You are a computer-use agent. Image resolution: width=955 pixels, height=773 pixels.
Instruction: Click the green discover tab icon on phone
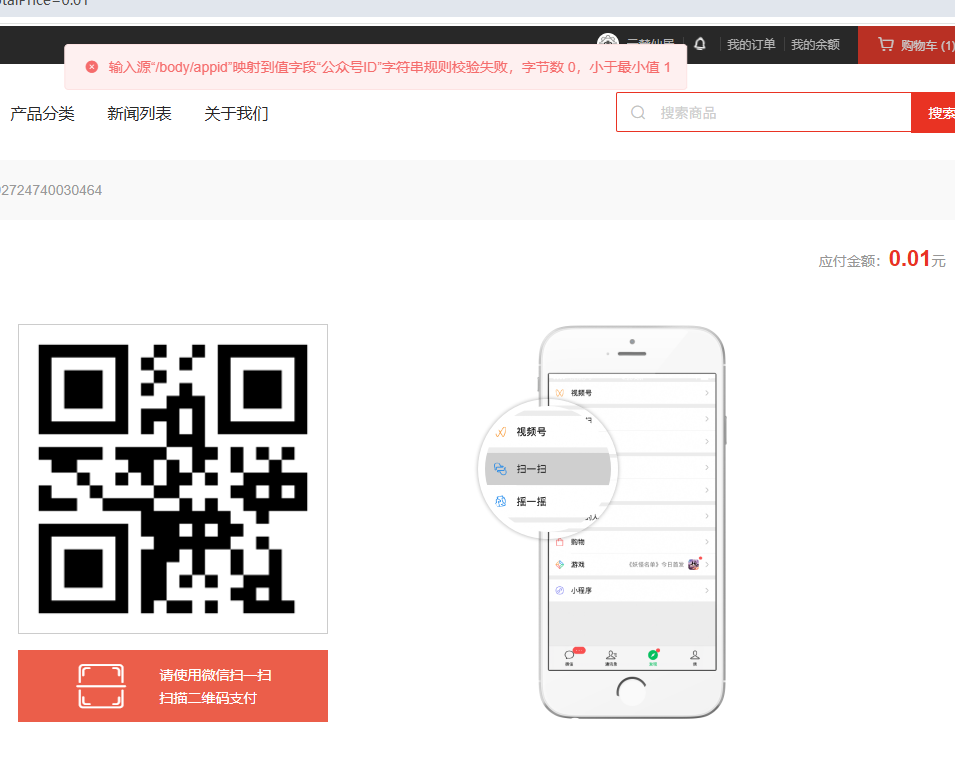coord(653,656)
